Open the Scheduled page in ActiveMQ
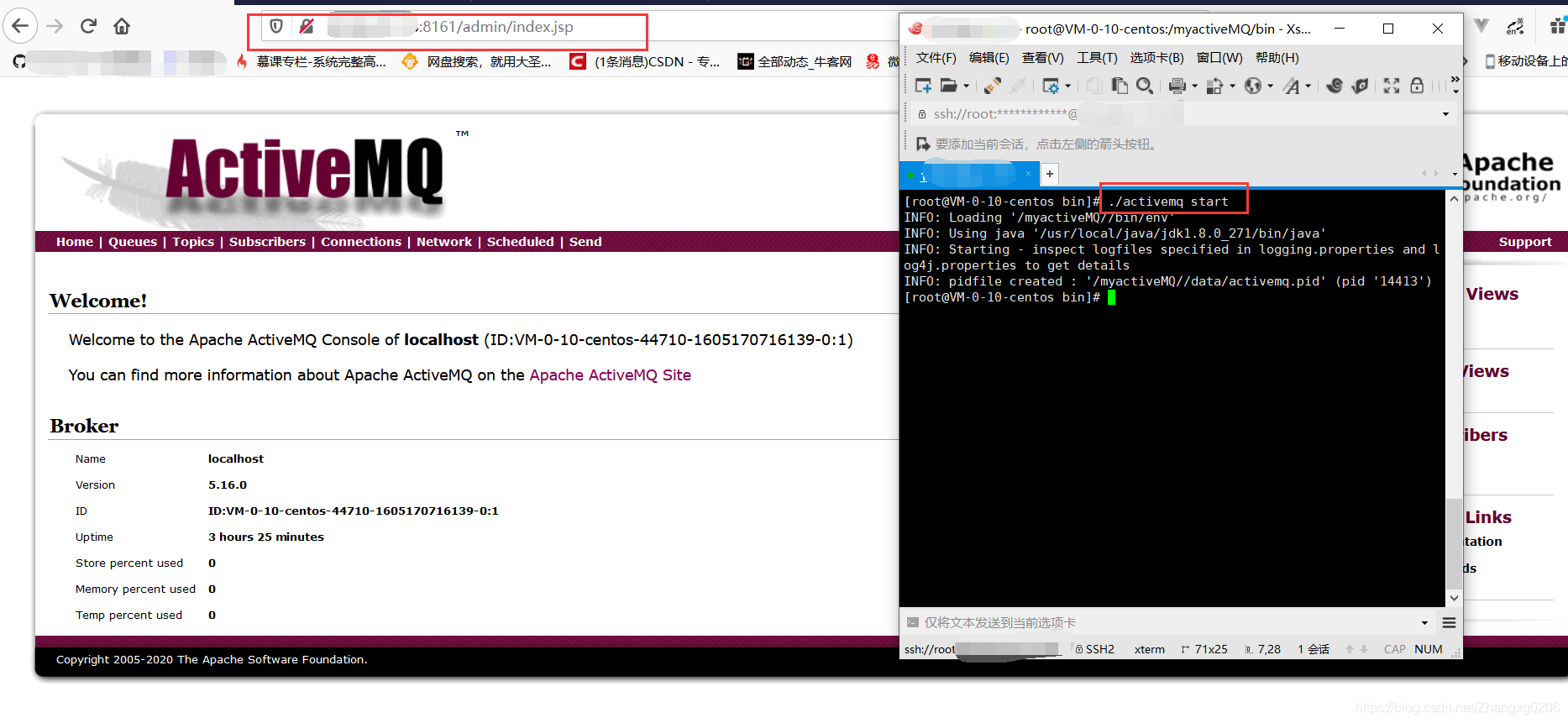The image size is (1568, 723). point(521,242)
